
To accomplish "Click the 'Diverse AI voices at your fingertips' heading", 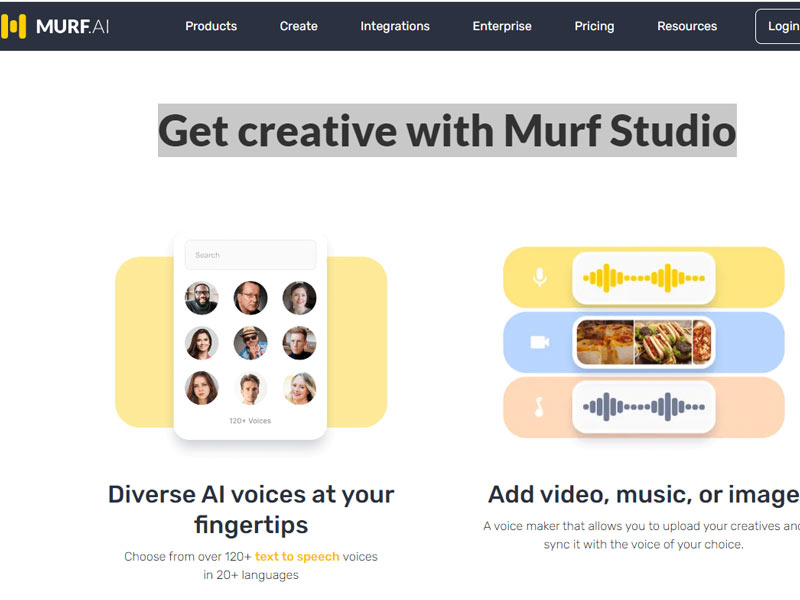I will [x=251, y=510].
